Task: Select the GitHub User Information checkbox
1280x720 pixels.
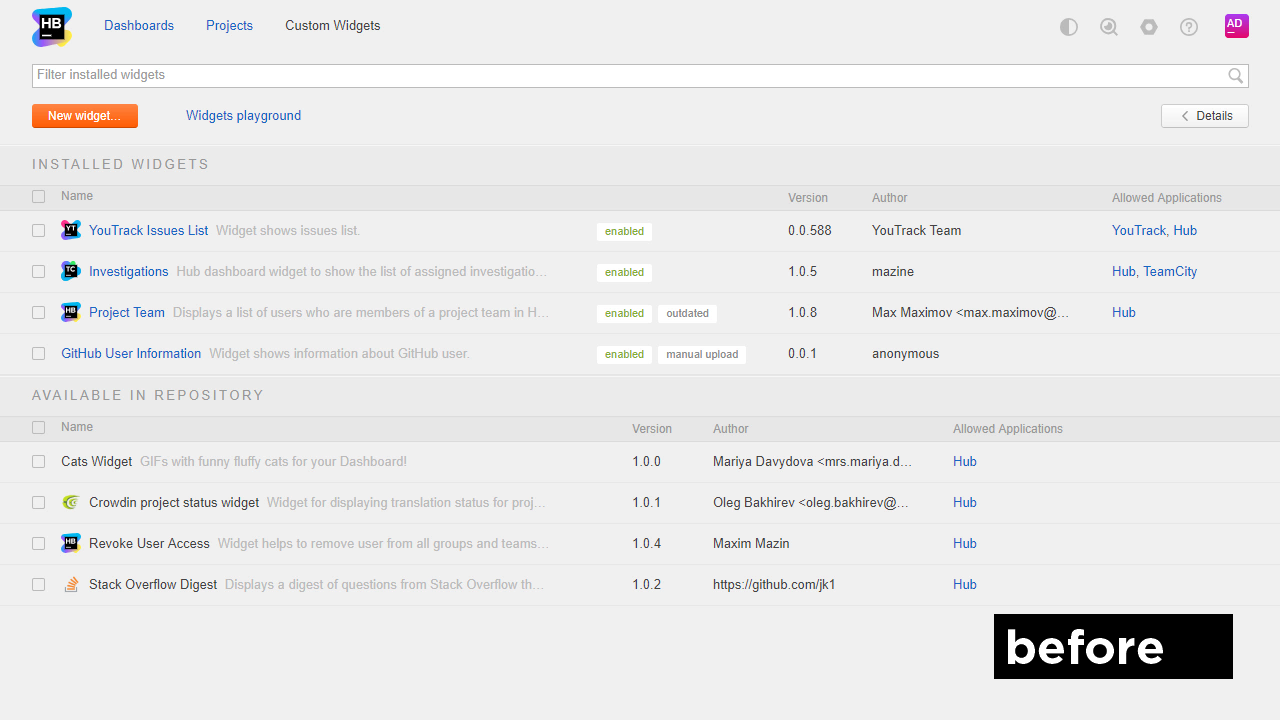Action: 39,353
